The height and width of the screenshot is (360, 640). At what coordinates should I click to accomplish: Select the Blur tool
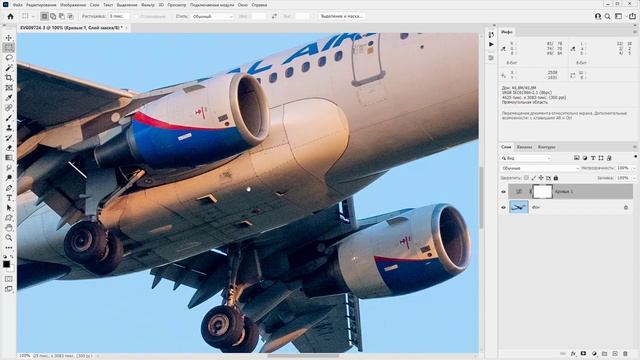(x=9, y=167)
